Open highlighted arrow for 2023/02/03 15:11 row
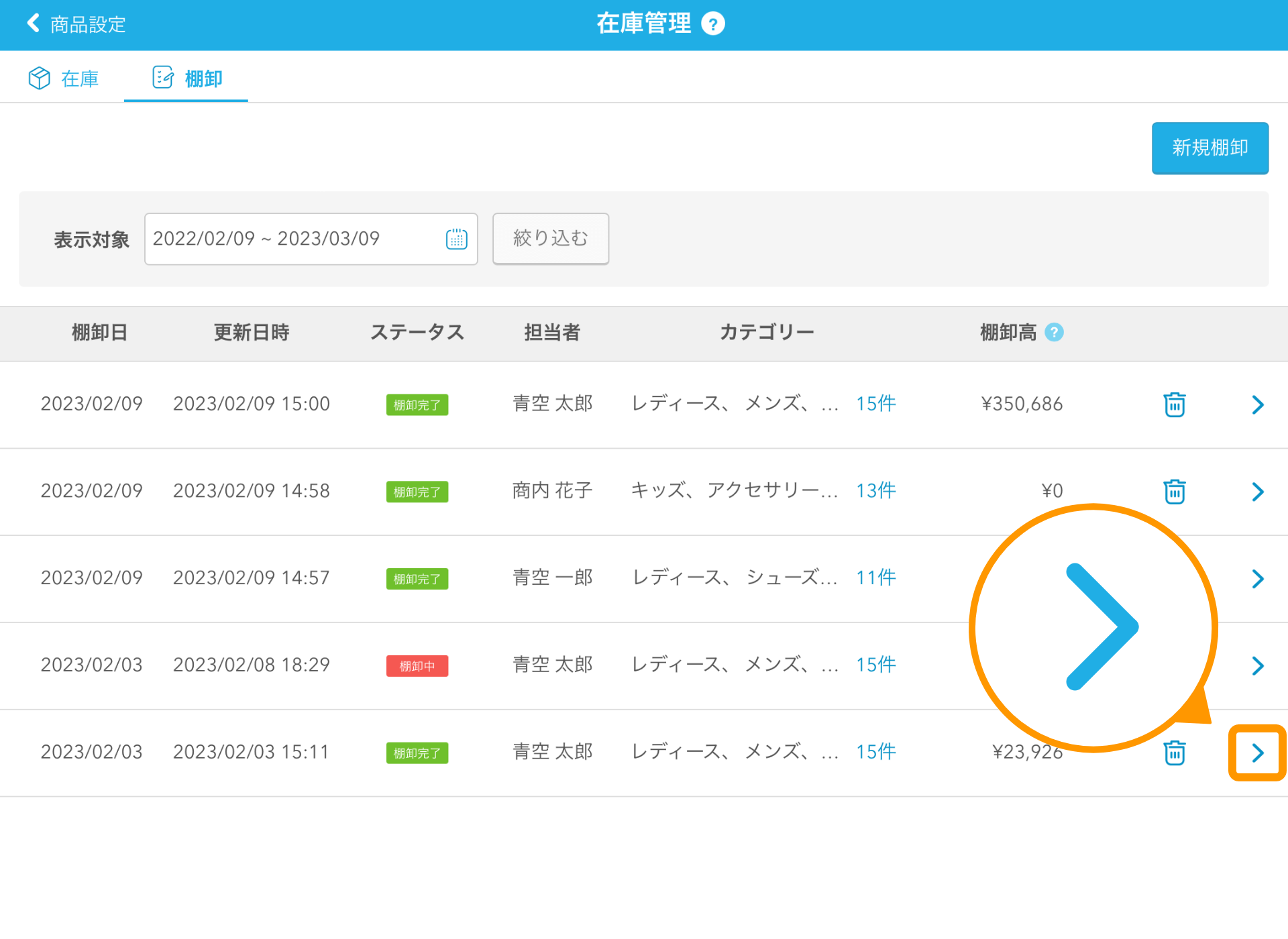This screenshot has width=1288, height=939. click(x=1257, y=753)
